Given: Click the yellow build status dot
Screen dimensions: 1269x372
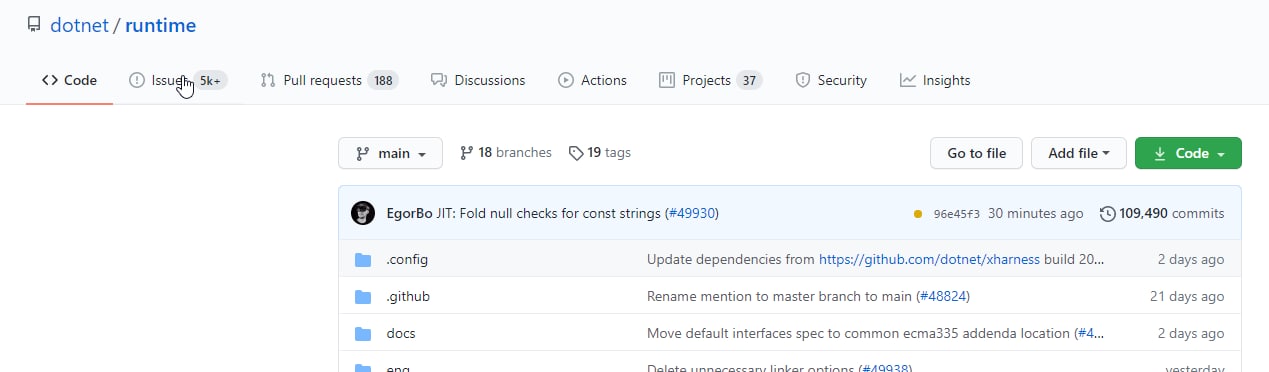Looking at the screenshot, I should (918, 214).
